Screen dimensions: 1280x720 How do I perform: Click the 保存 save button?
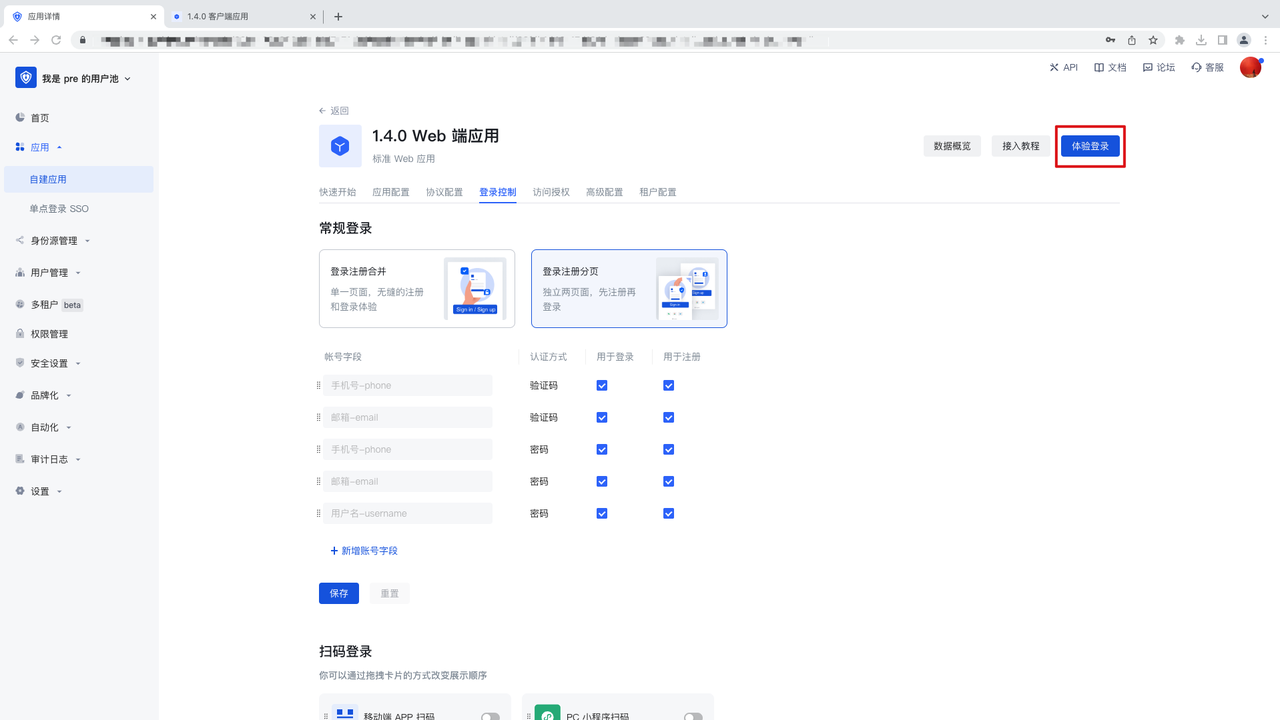[x=338, y=593]
